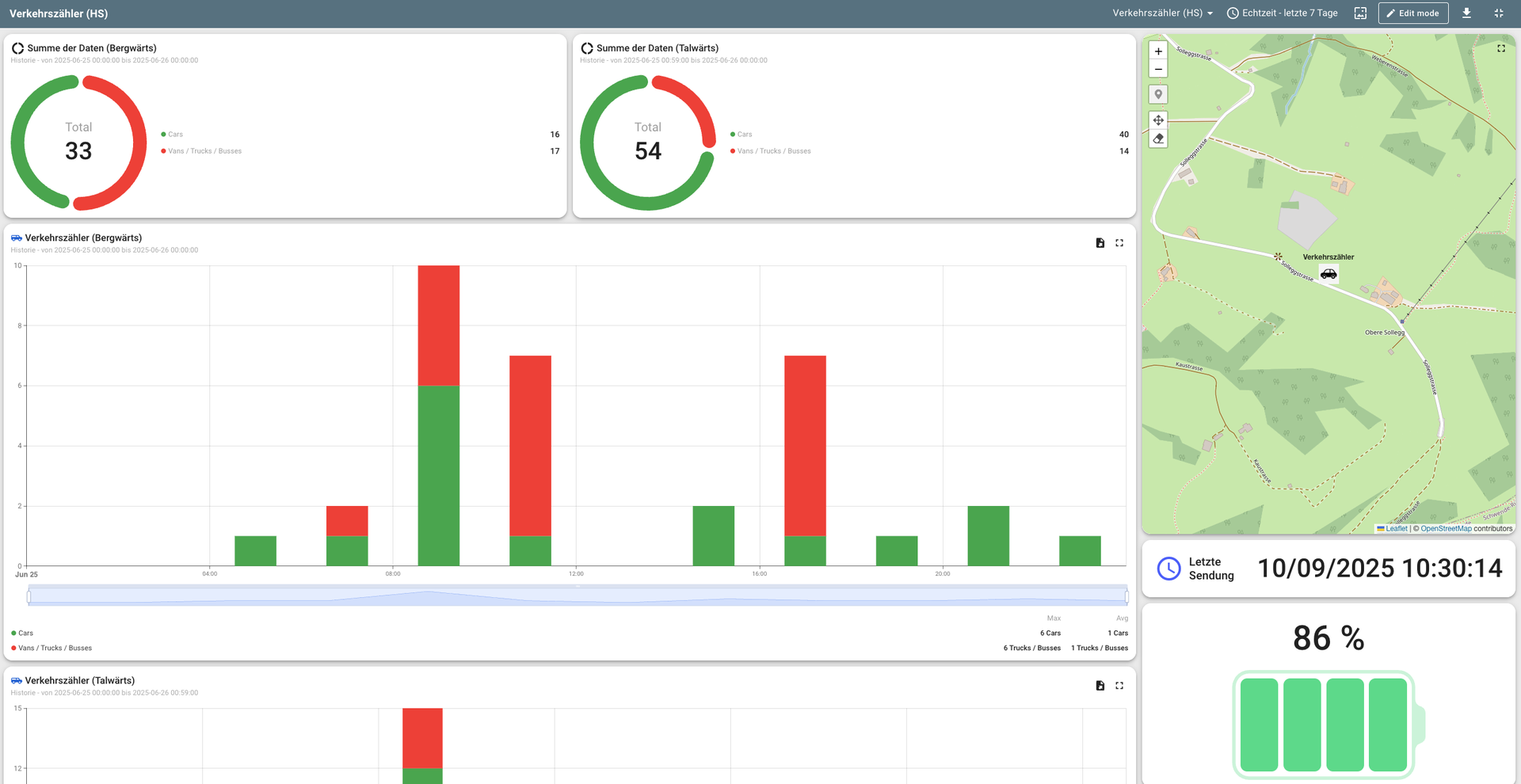
Task: Expand the map widget to fullscreen
Action: [1500, 48]
